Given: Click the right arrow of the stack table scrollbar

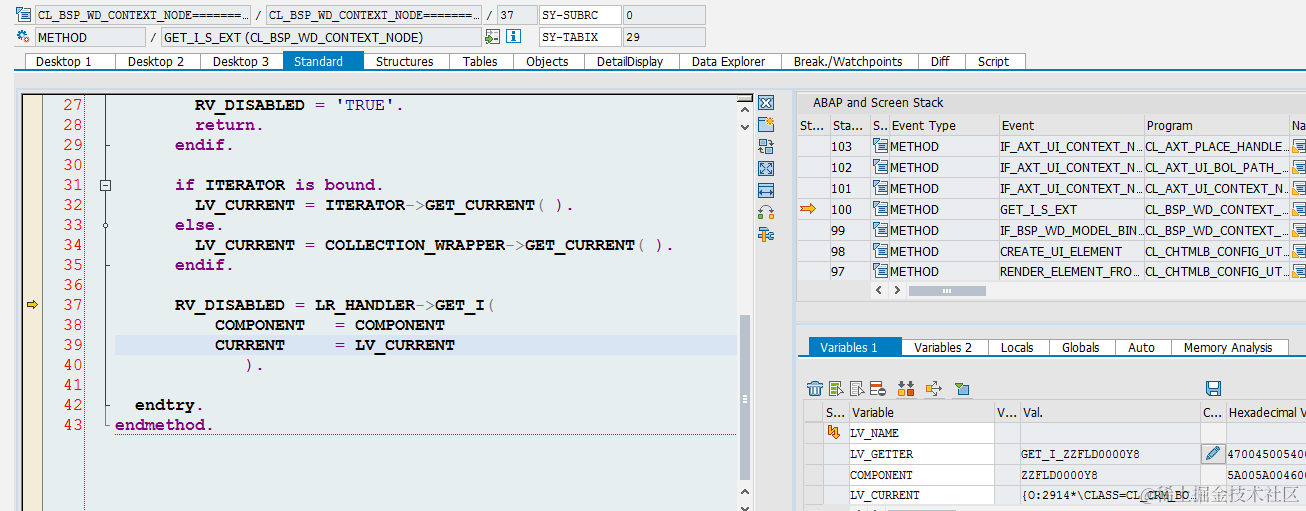Looking at the screenshot, I should 896,290.
